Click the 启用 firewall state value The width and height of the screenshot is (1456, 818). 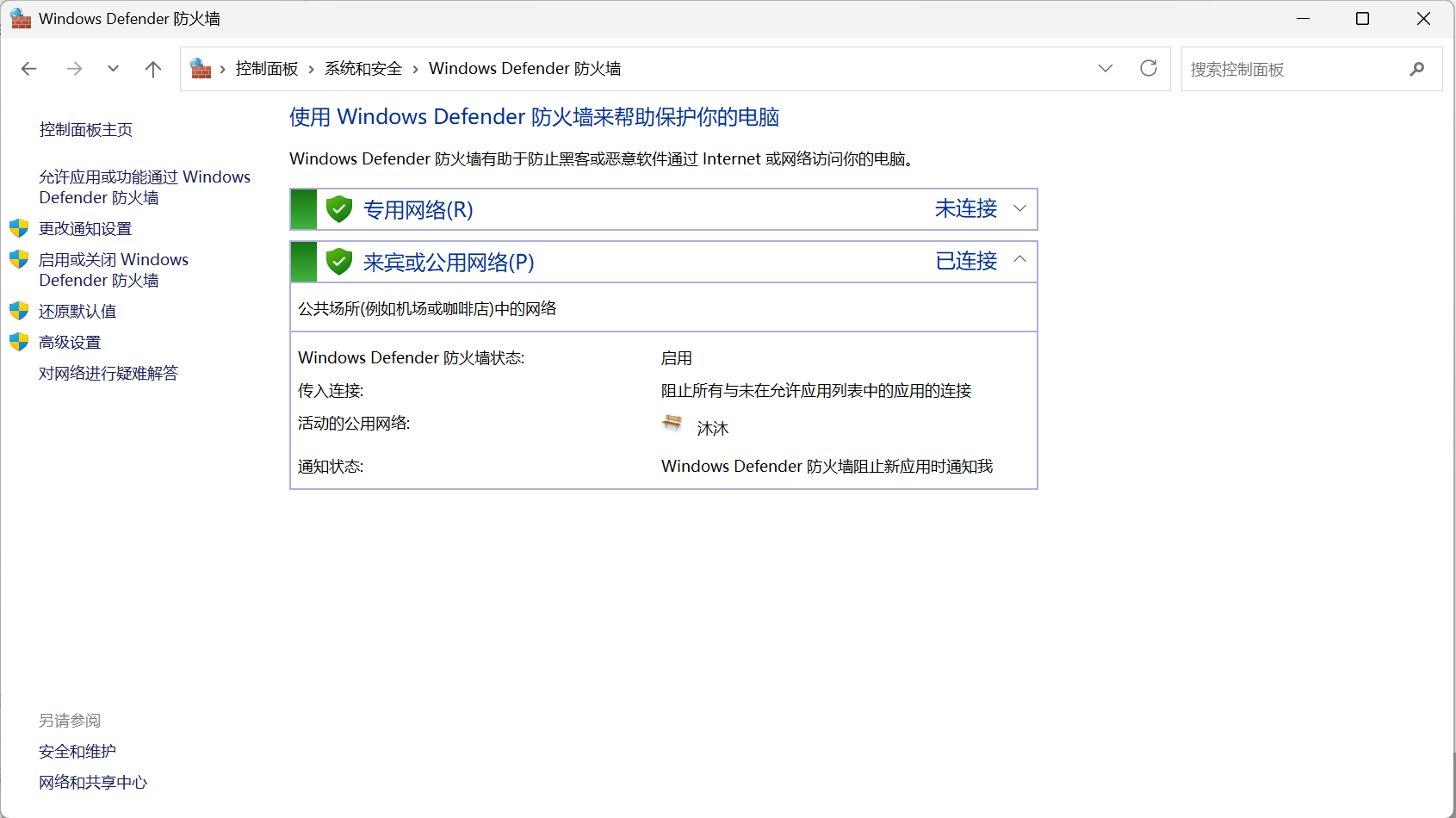tap(677, 358)
